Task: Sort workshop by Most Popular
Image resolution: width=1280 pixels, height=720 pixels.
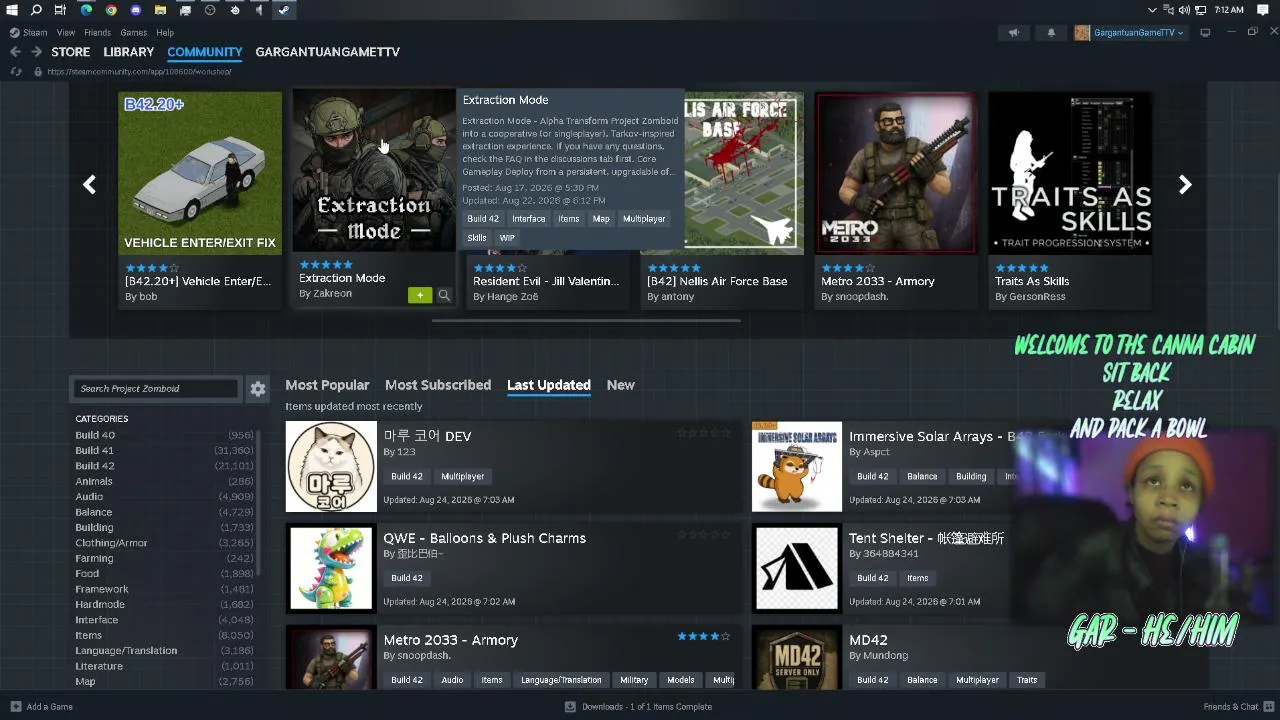Action: (327, 385)
